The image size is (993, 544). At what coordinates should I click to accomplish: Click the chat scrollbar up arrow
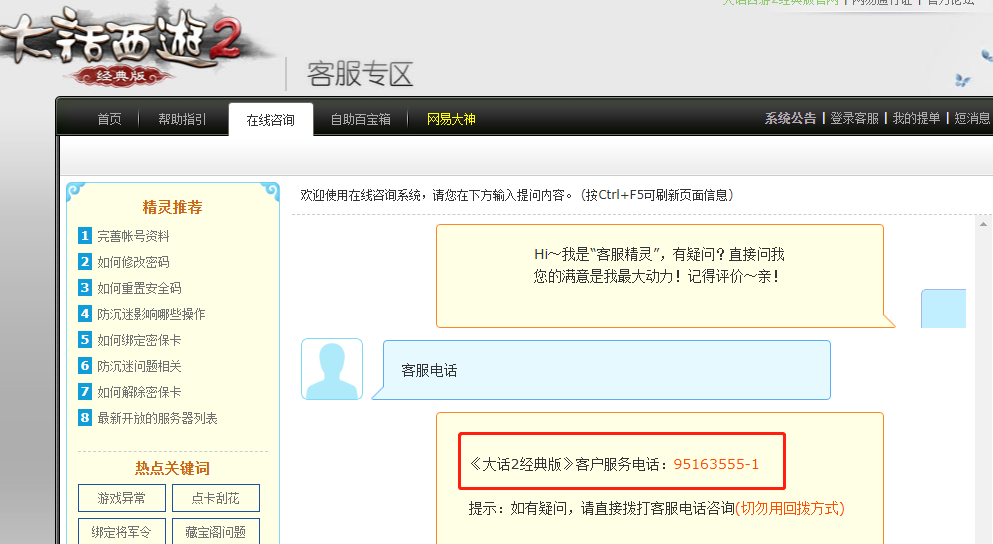click(984, 224)
